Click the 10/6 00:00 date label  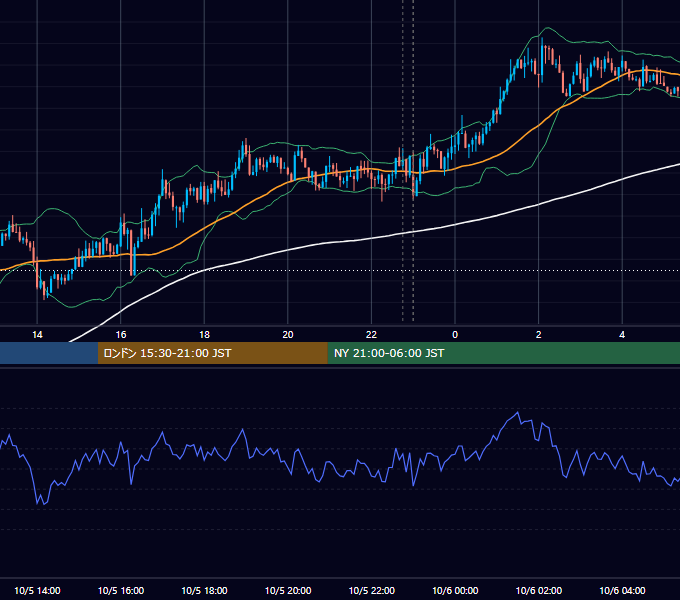(x=455, y=590)
